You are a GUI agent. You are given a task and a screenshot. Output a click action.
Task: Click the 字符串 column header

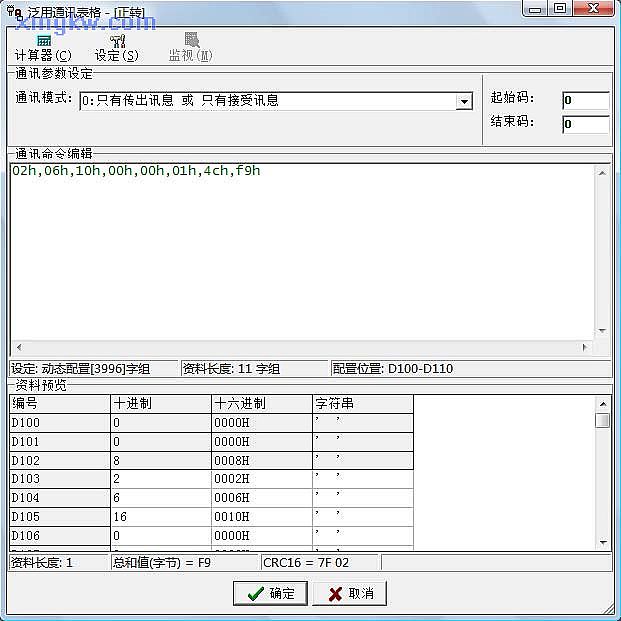(362, 404)
